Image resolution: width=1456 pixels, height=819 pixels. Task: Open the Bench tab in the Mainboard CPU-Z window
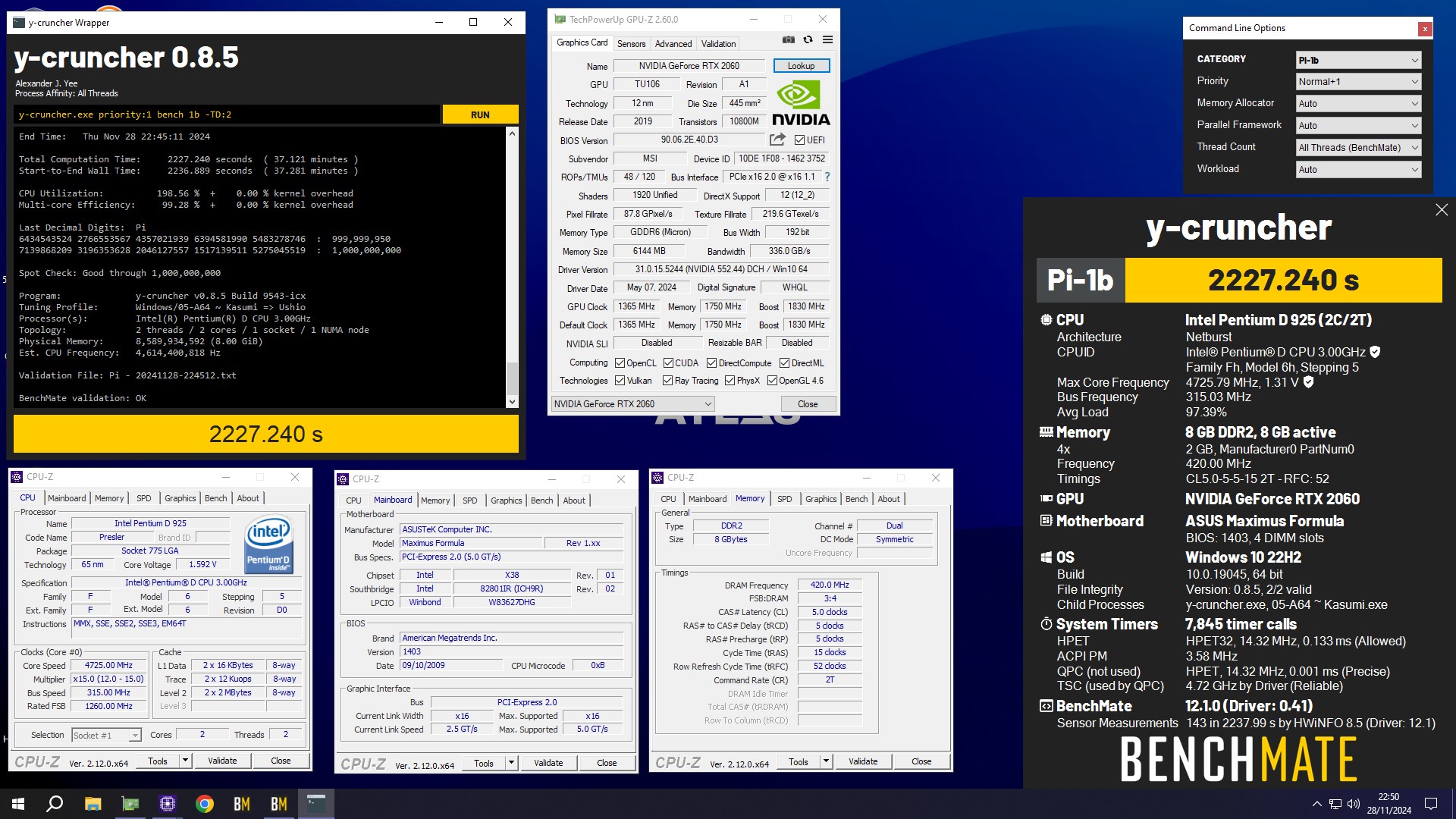coord(541,500)
